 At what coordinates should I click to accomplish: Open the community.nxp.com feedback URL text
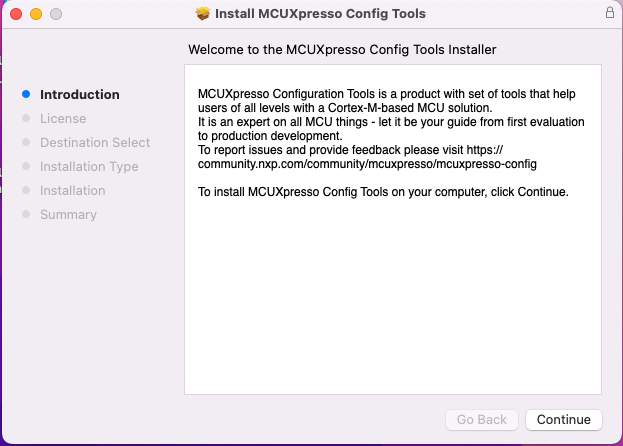(367, 157)
